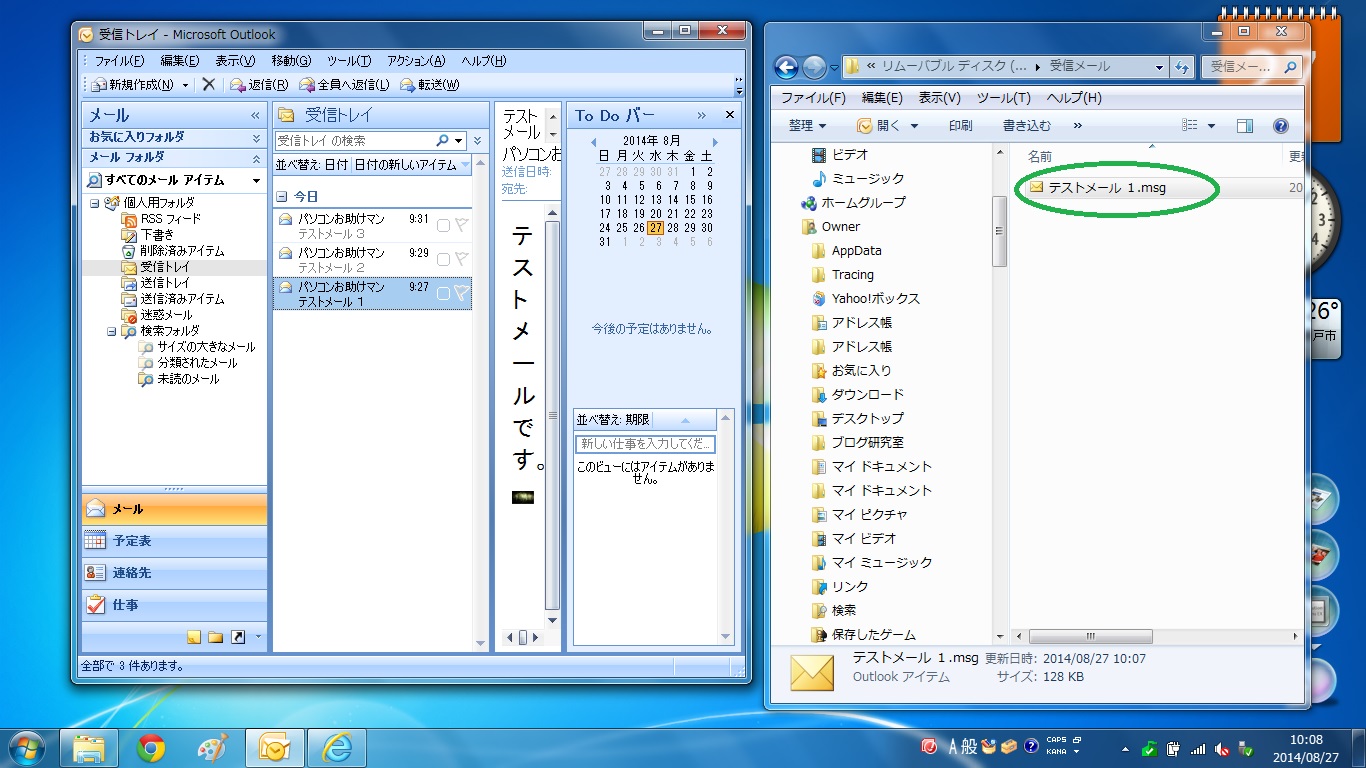Click Forward (転送) toolbar button

430,85
